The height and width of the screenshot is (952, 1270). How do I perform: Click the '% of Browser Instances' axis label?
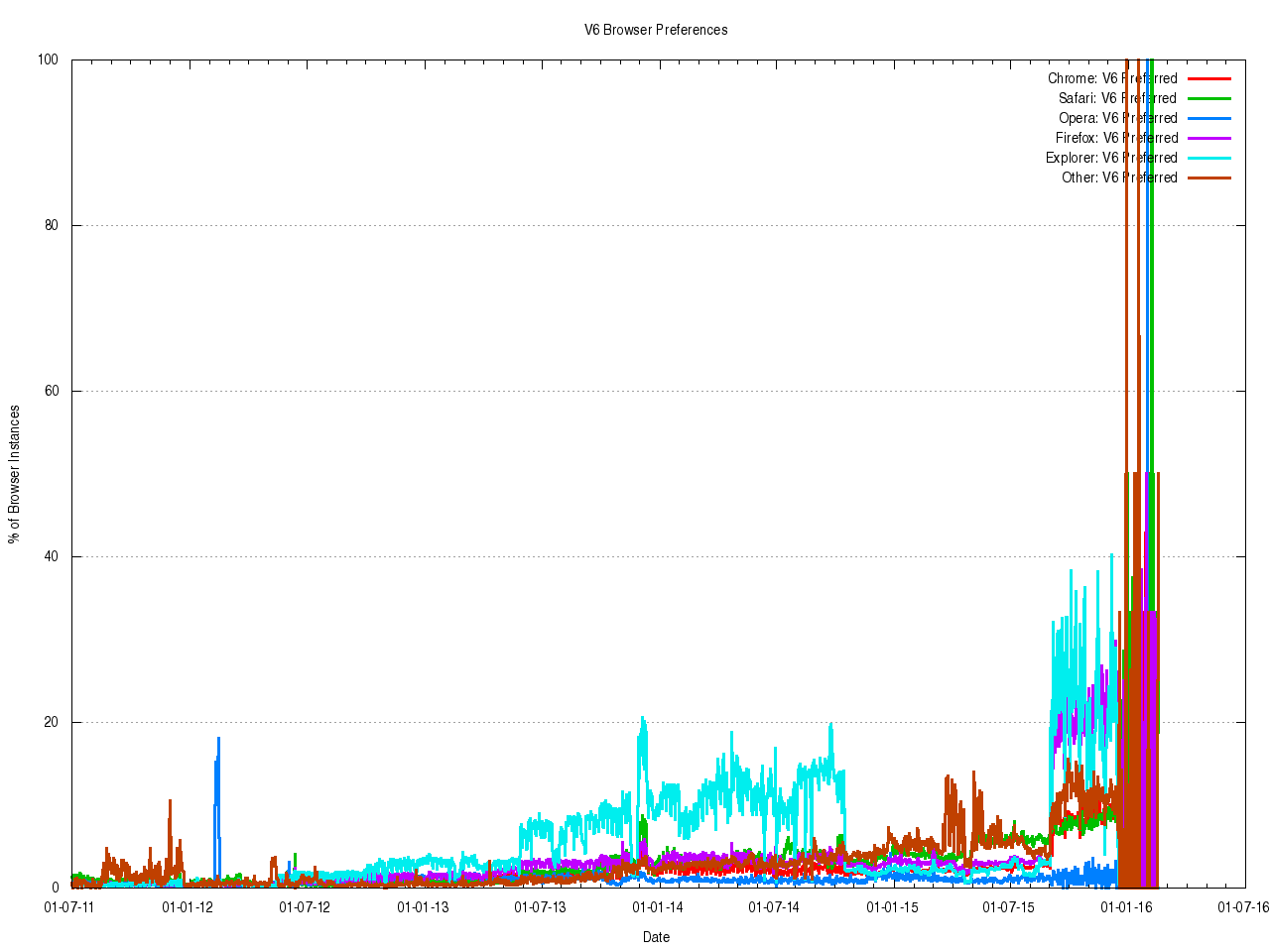[14, 474]
